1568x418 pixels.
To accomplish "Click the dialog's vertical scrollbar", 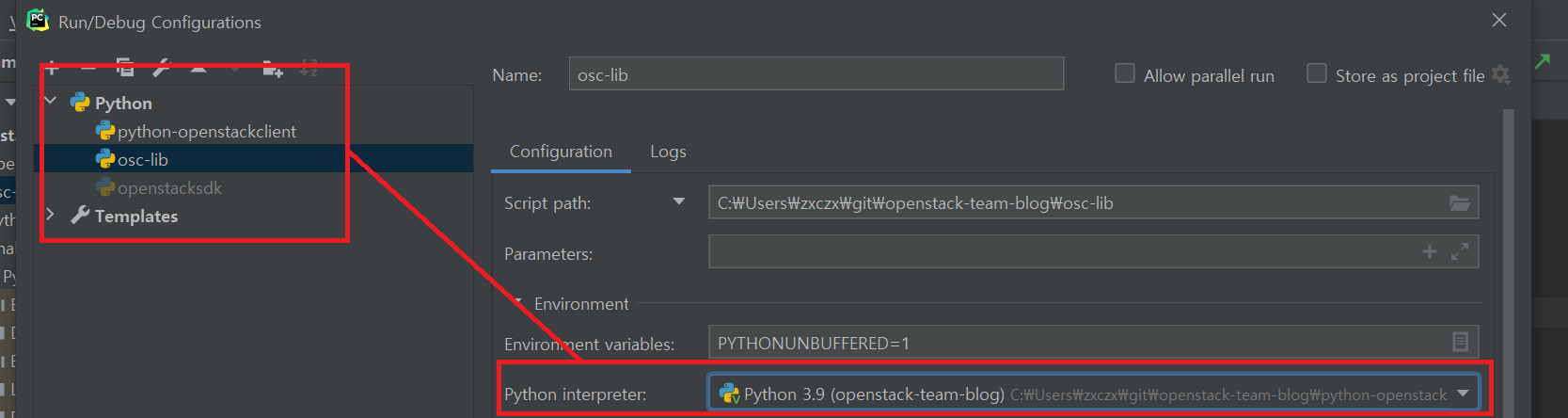I will (1509, 262).
